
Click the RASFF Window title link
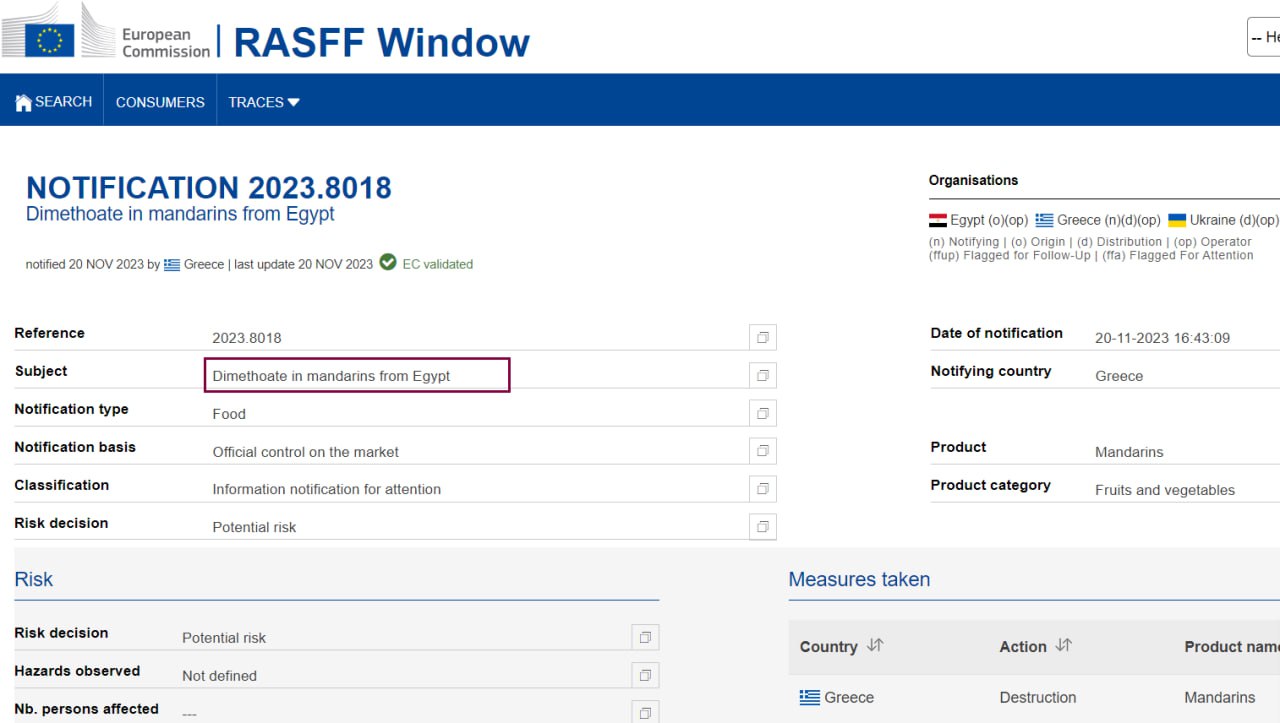click(x=381, y=42)
